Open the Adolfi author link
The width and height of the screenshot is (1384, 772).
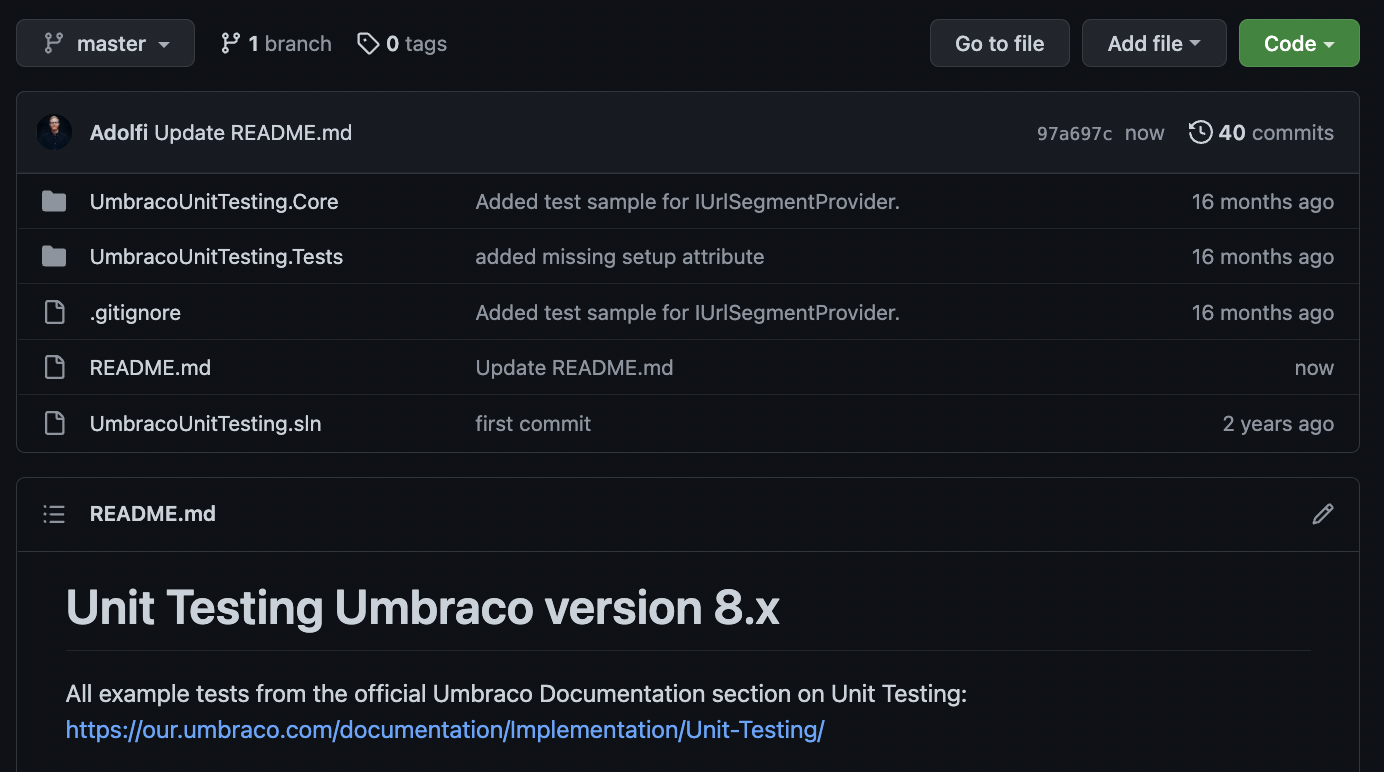click(x=119, y=133)
